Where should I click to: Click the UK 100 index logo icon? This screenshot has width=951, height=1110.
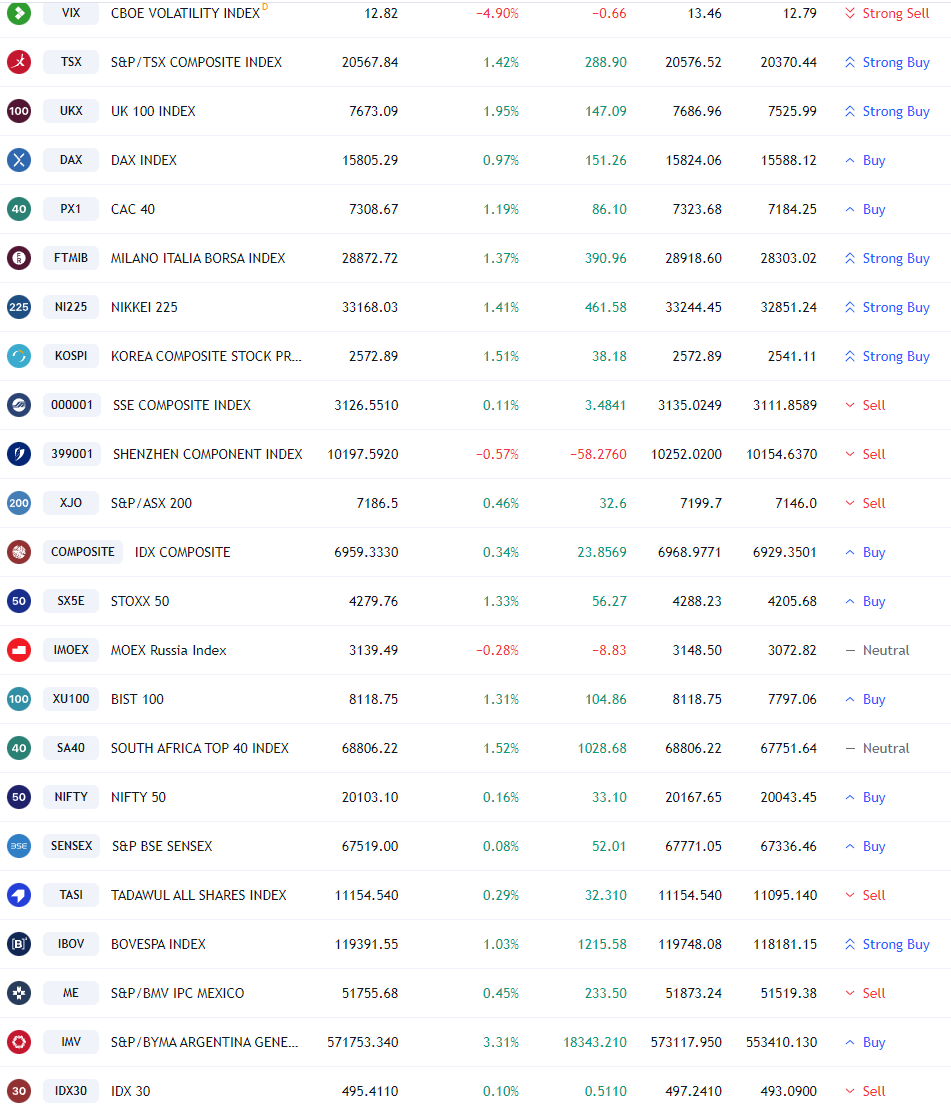pos(19,111)
